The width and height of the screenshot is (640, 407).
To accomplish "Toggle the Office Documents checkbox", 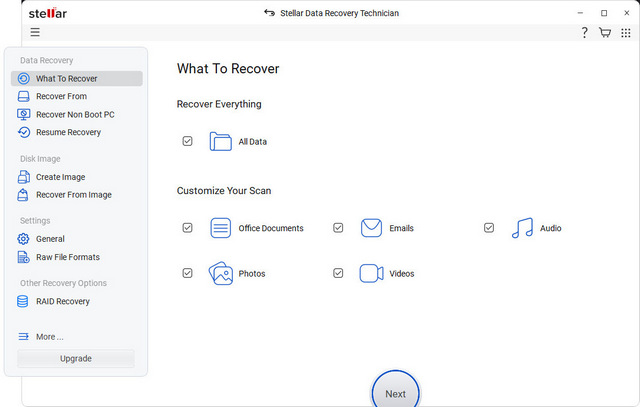I will (187, 228).
